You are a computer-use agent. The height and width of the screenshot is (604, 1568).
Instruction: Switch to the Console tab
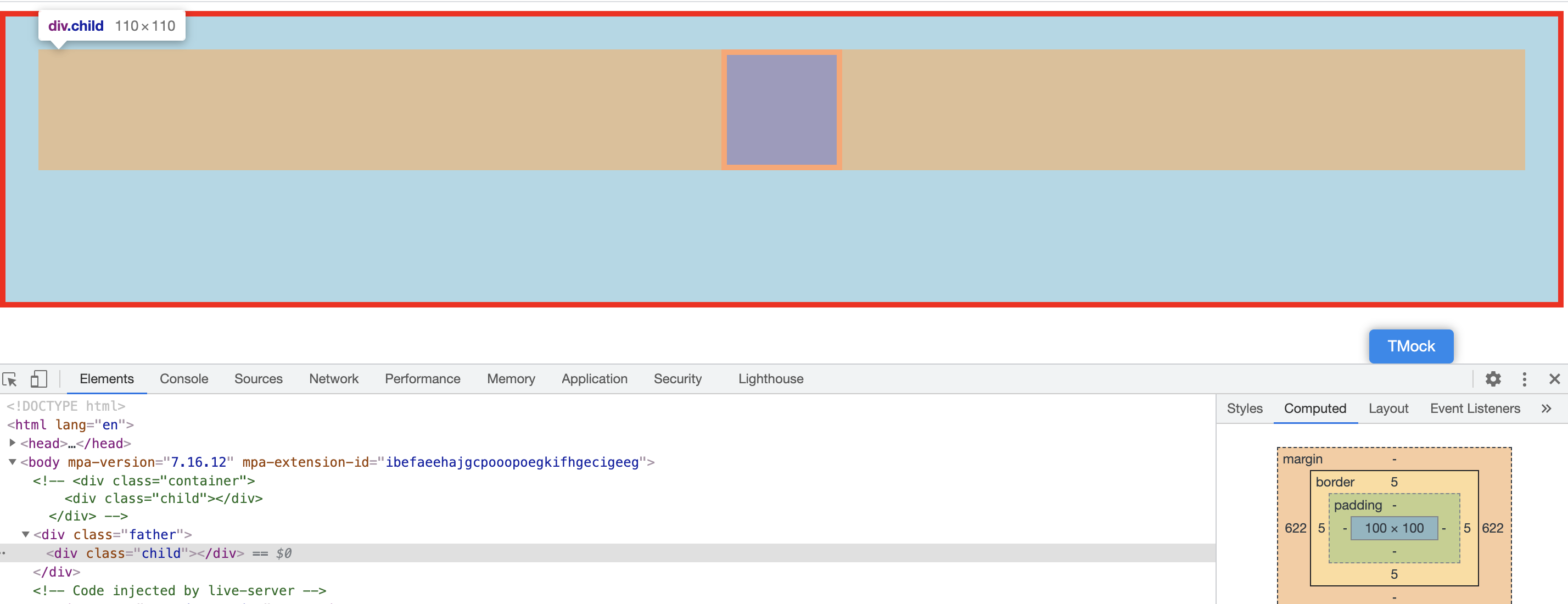tap(184, 379)
